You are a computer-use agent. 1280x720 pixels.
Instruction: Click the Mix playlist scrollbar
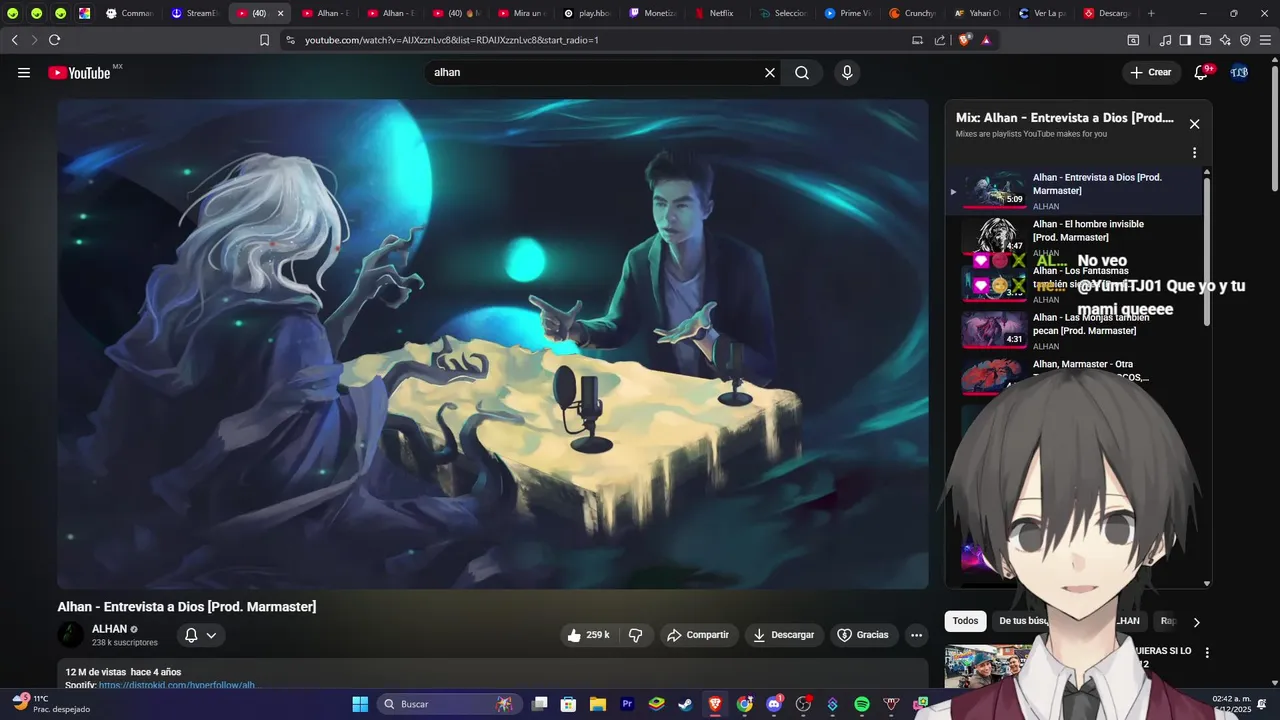[1206, 250]
